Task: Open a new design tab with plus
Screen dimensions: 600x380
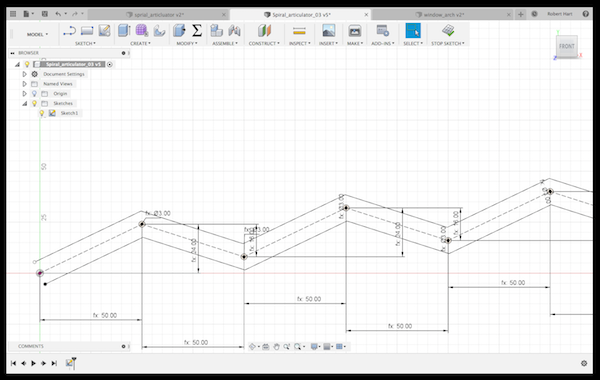Action: click(x=520, y=15)
